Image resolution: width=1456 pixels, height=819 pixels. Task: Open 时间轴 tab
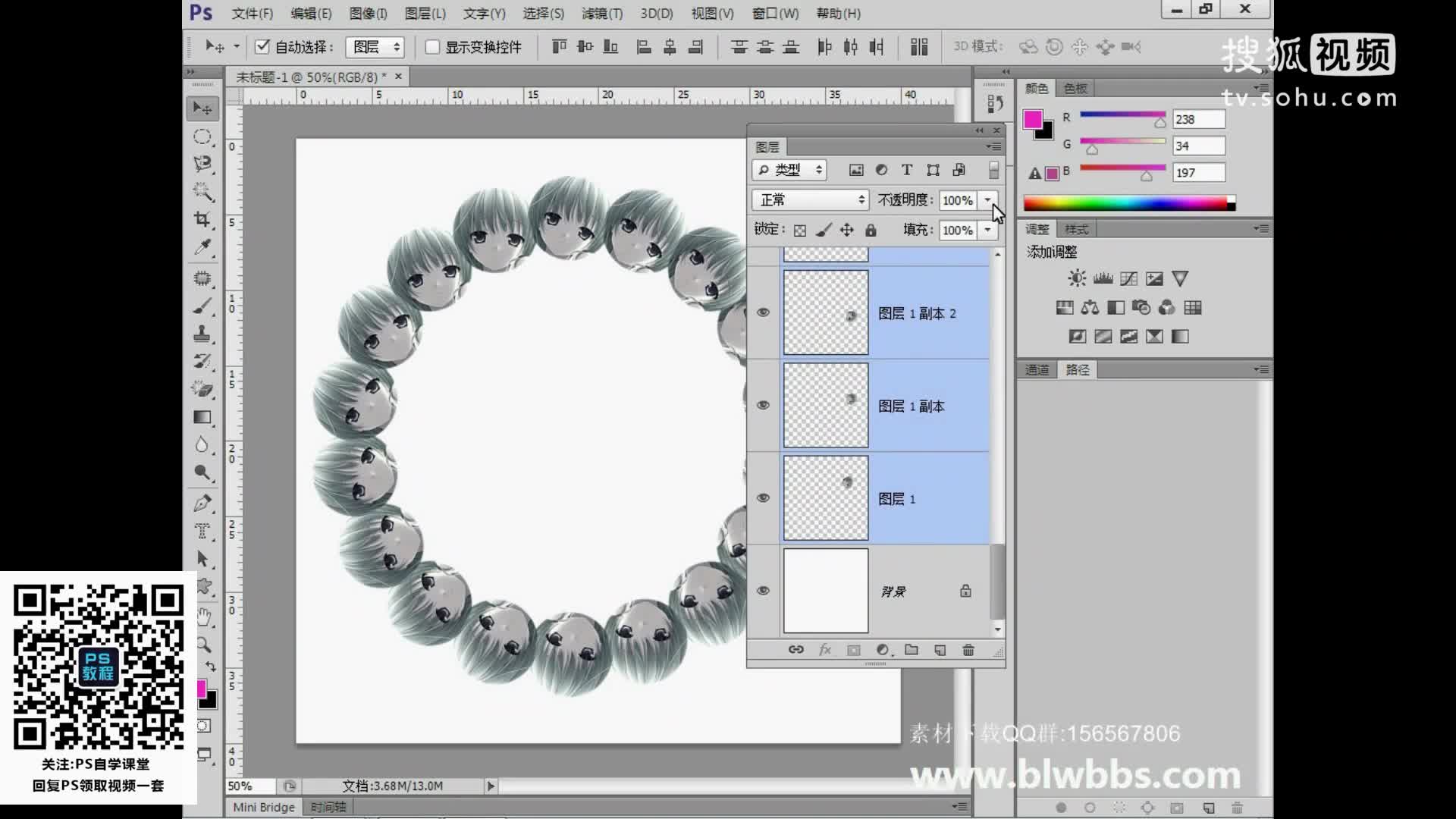click(x=328, y=808)
